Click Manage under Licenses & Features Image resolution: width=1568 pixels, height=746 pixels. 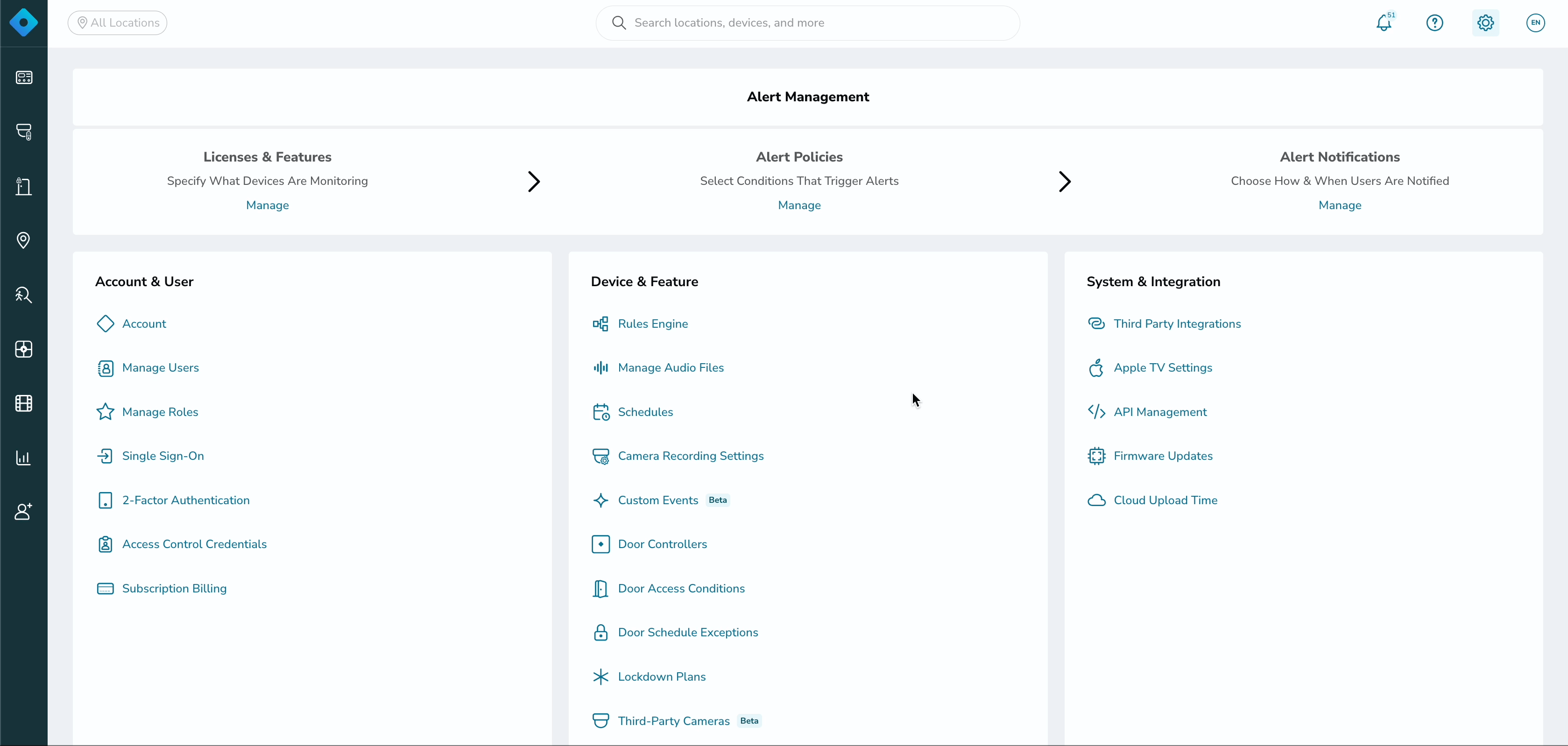[x=267, y=205]
